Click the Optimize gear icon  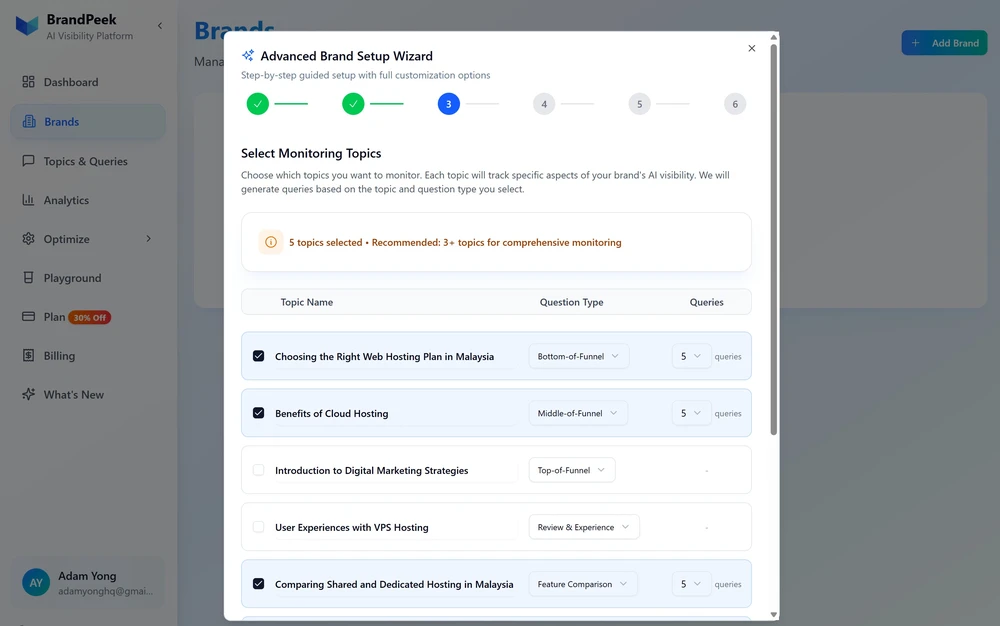(28, 238)
